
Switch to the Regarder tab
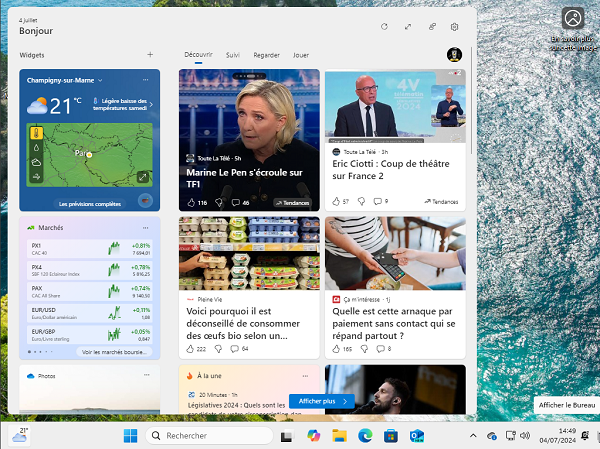coord(266,55)
